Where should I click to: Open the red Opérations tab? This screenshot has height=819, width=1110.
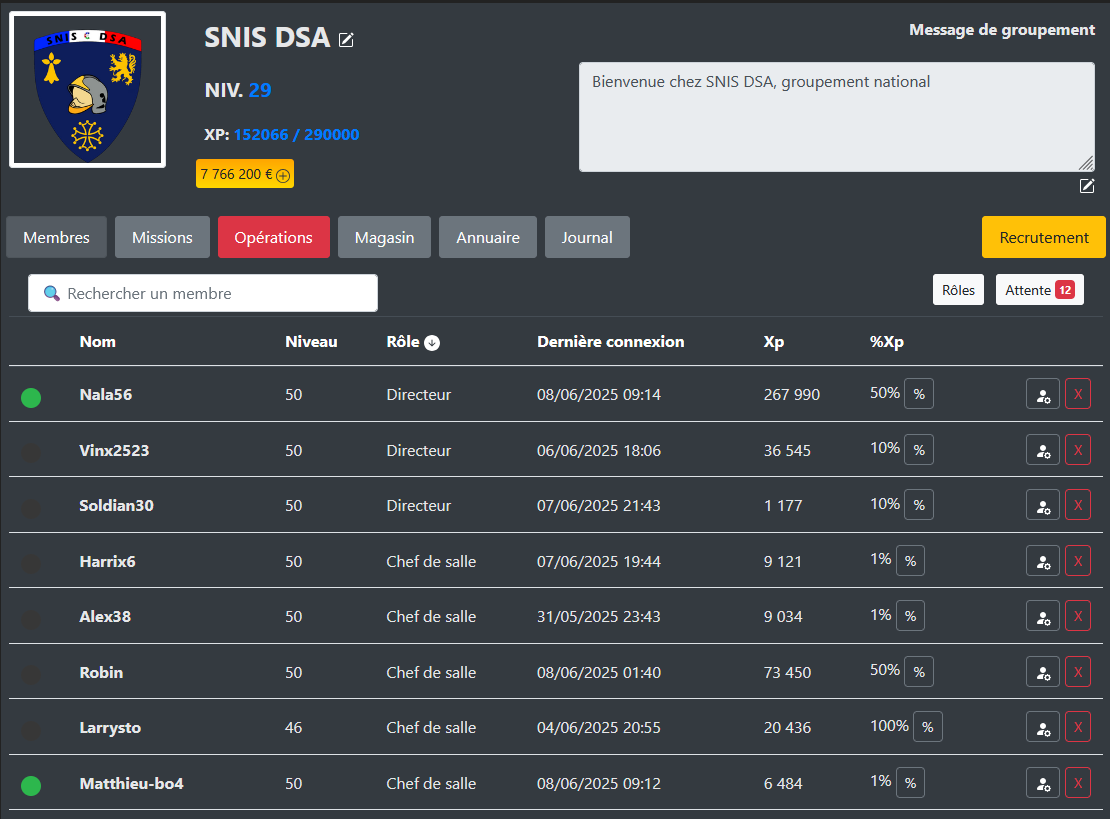pyautogui.click(x=273, y=238)
